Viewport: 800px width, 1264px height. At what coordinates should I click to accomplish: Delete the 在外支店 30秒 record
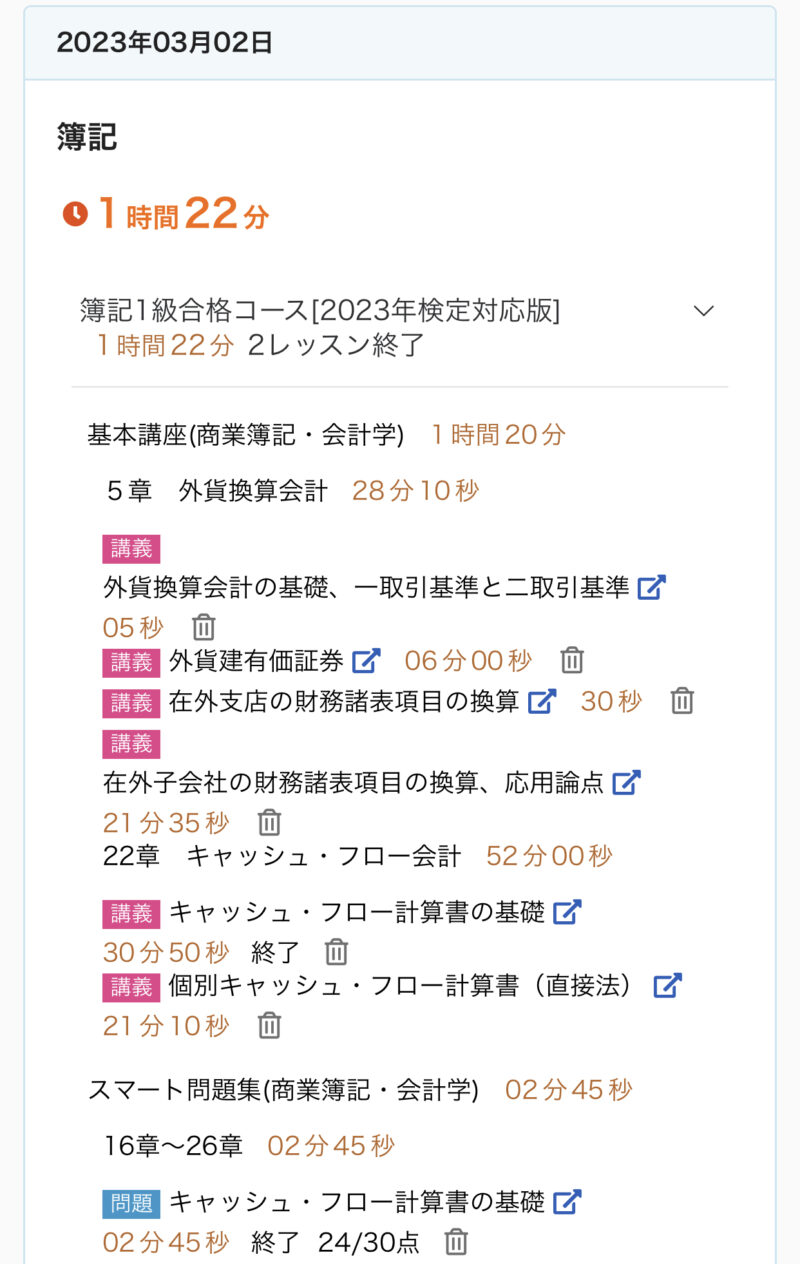(x=682, y=701)
